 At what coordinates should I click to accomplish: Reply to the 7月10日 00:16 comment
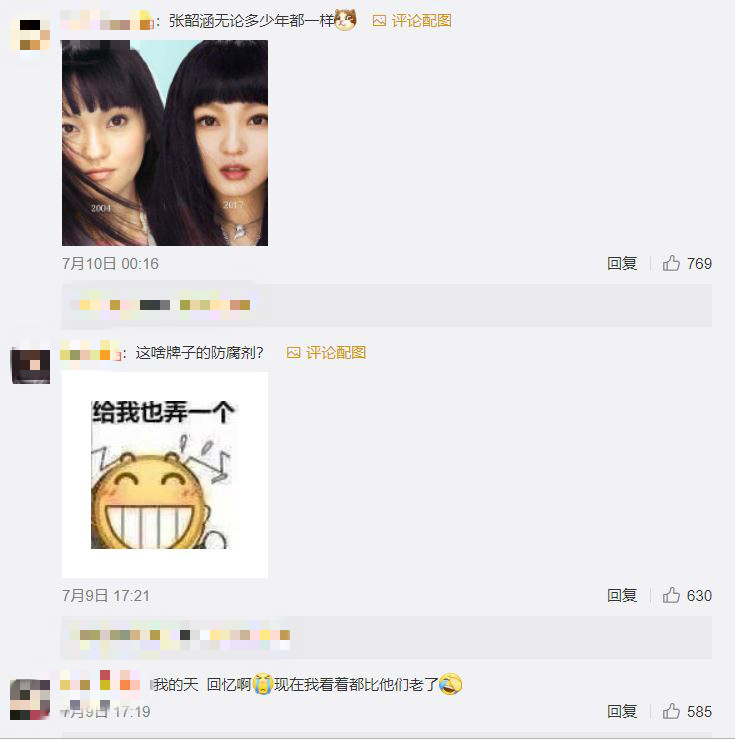click(622, 263)
